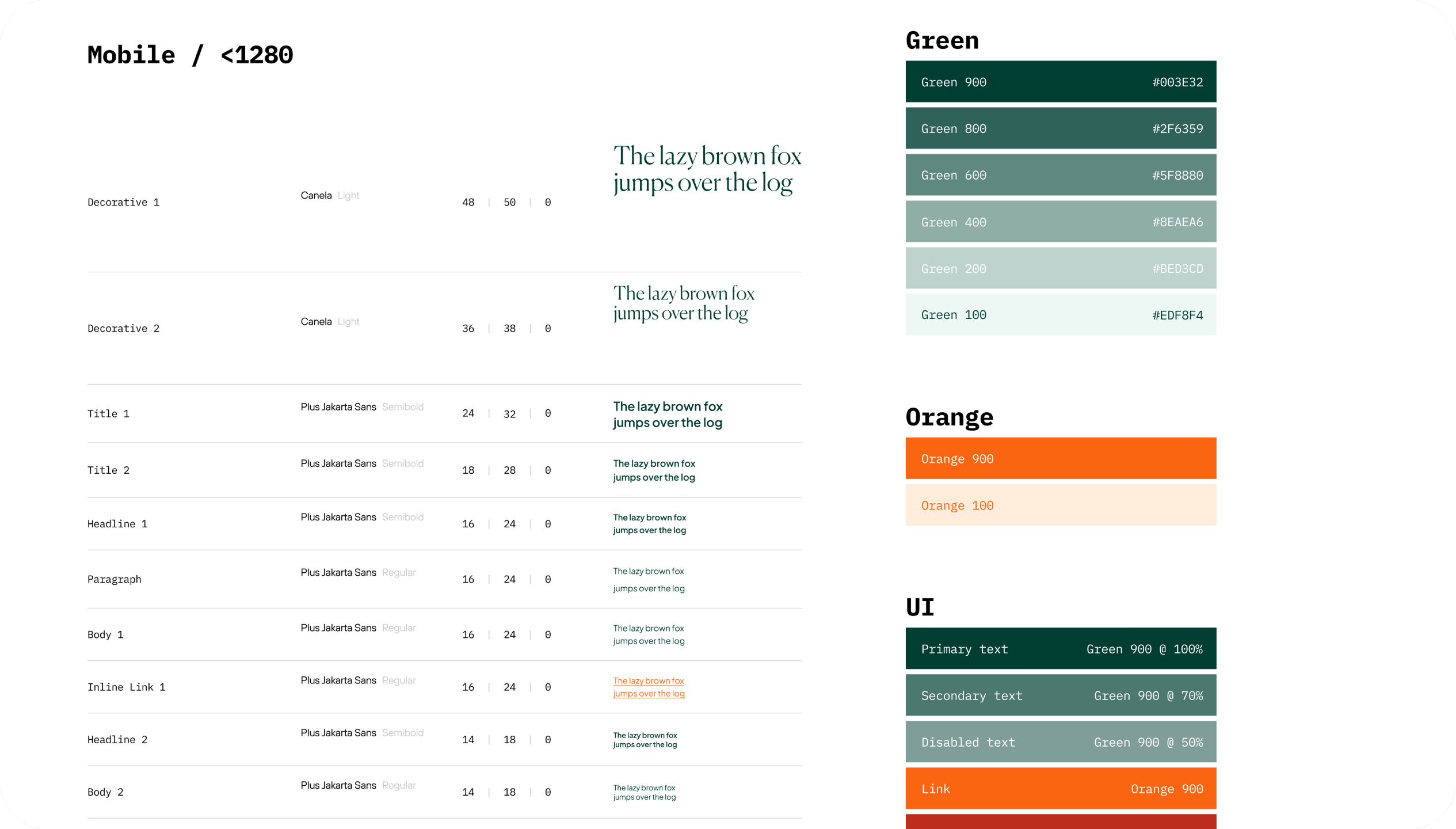Click the "Title 1" row label
This screenshot has height=829, width=1456.
coord(108,413)
